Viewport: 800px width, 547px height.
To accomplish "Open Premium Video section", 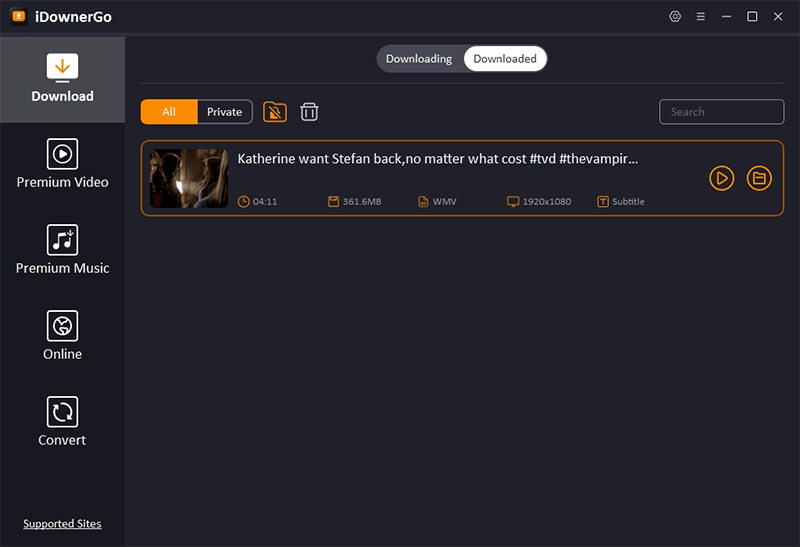I will (62, 164).
